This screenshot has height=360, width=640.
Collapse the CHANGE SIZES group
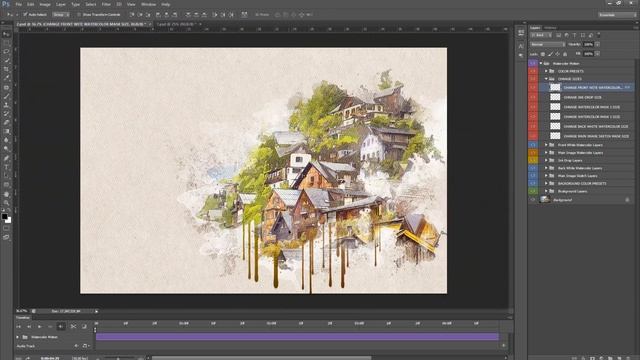click(x=546, y=79)
